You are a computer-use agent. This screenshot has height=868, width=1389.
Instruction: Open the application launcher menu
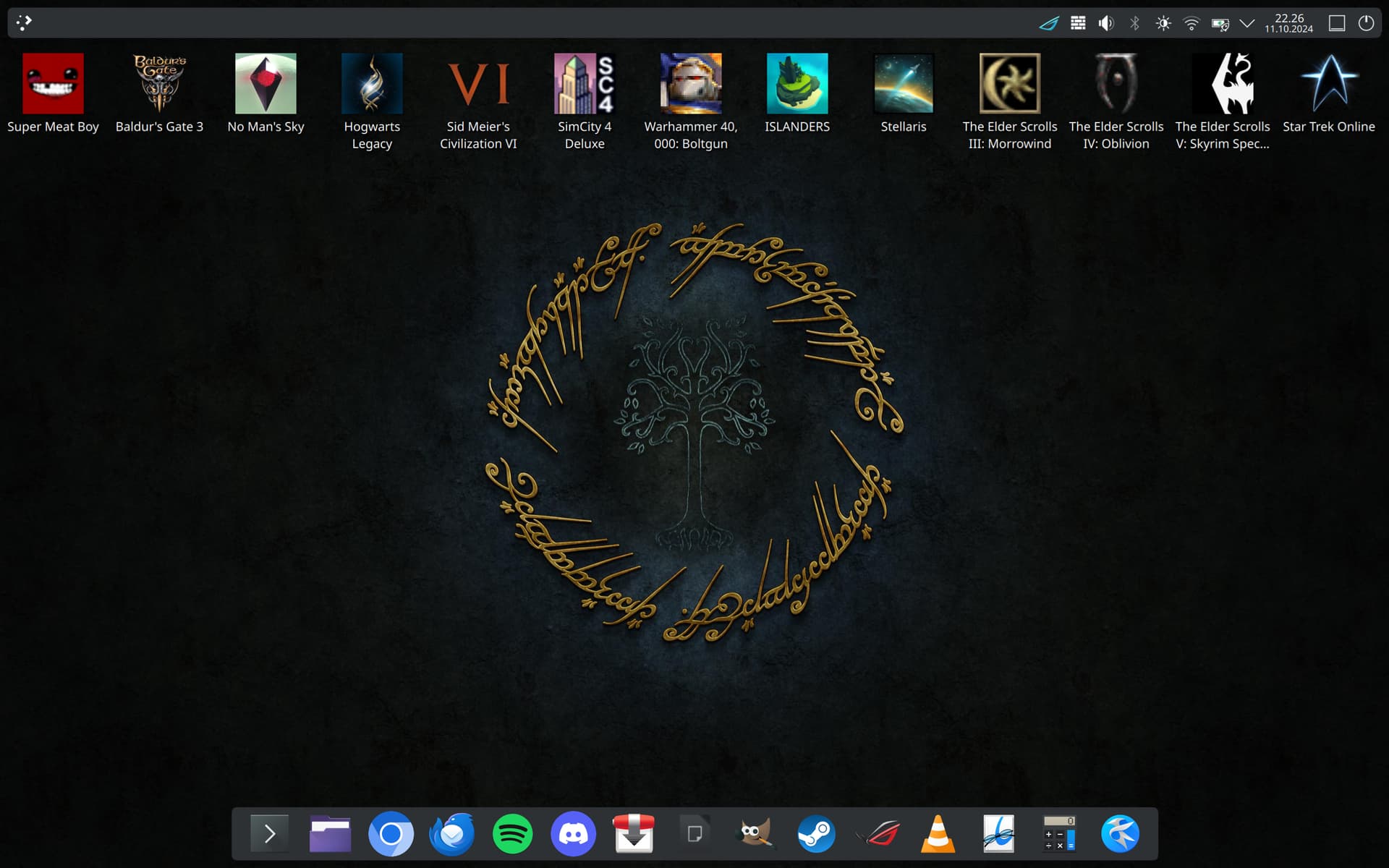click(24, 23)
